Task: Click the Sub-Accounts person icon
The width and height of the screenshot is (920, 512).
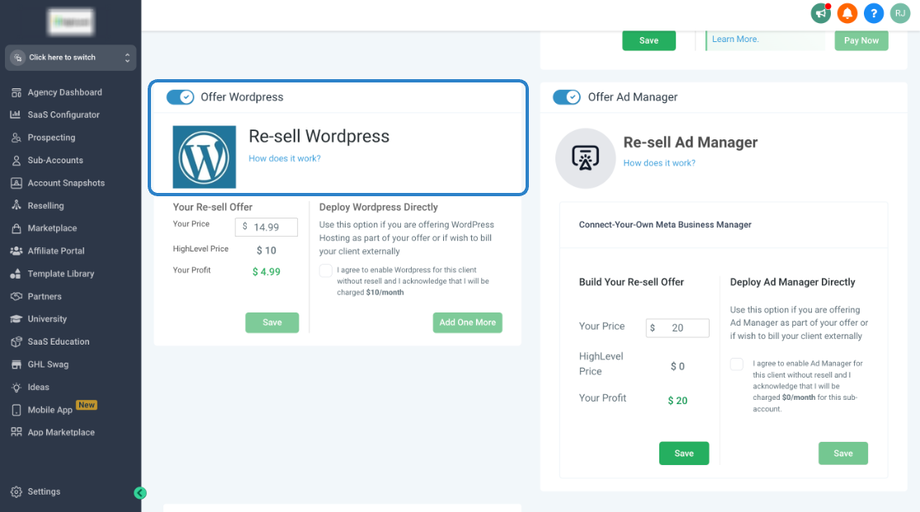Action: pyautogui.click(x=16, y=160)
